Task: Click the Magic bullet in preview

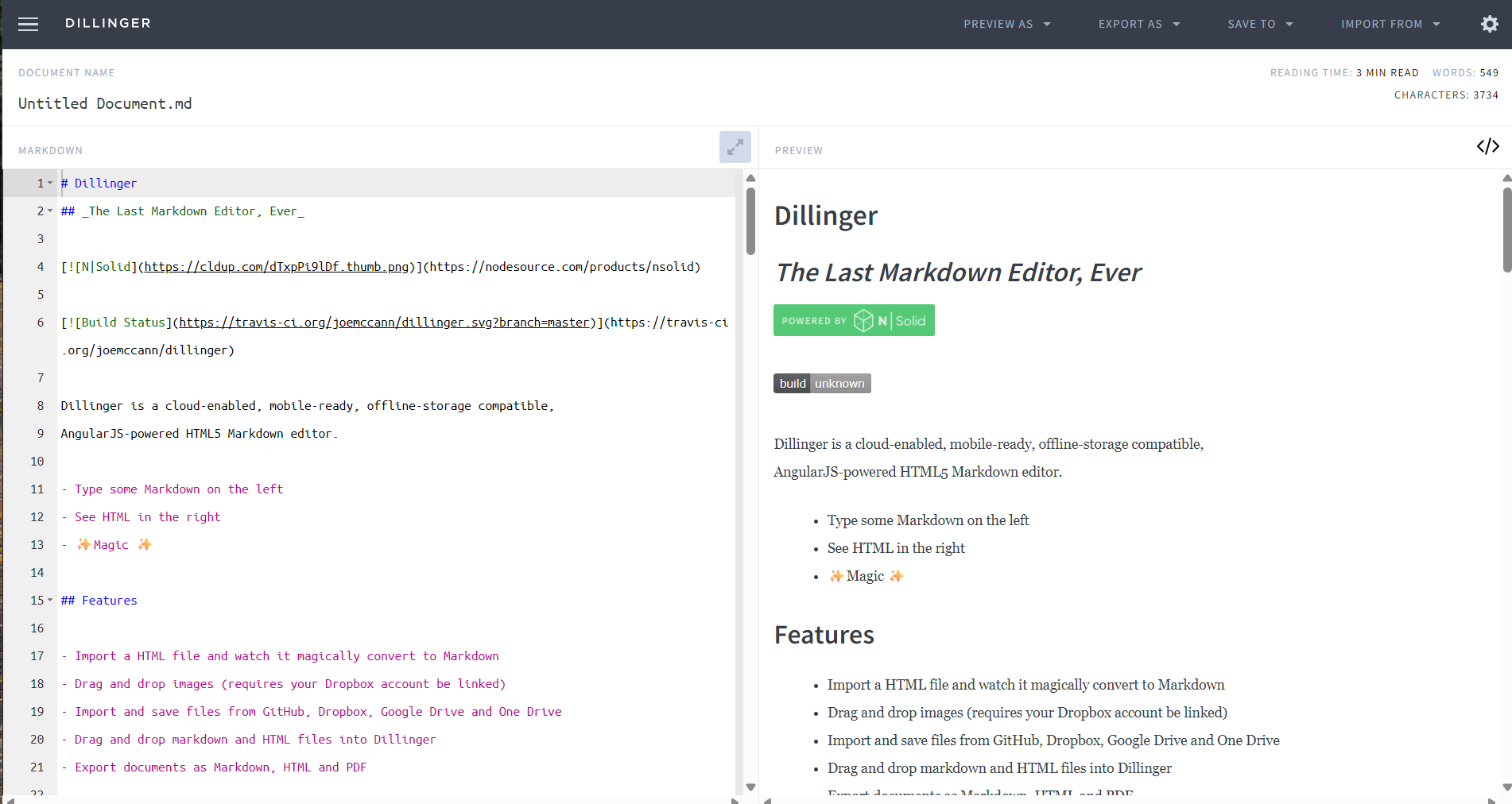Action: tap(866, 576)
